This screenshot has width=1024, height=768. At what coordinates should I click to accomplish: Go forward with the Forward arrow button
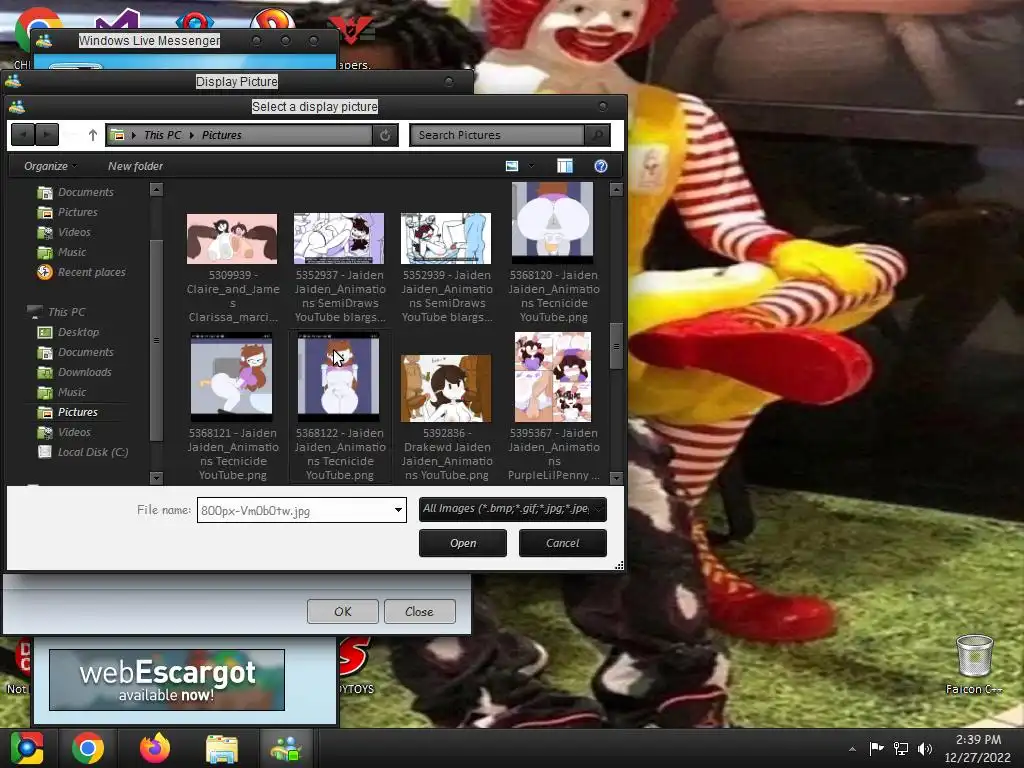46,135
